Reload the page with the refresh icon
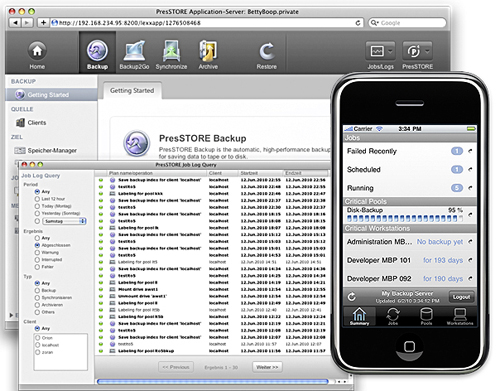 pos(358,23)
